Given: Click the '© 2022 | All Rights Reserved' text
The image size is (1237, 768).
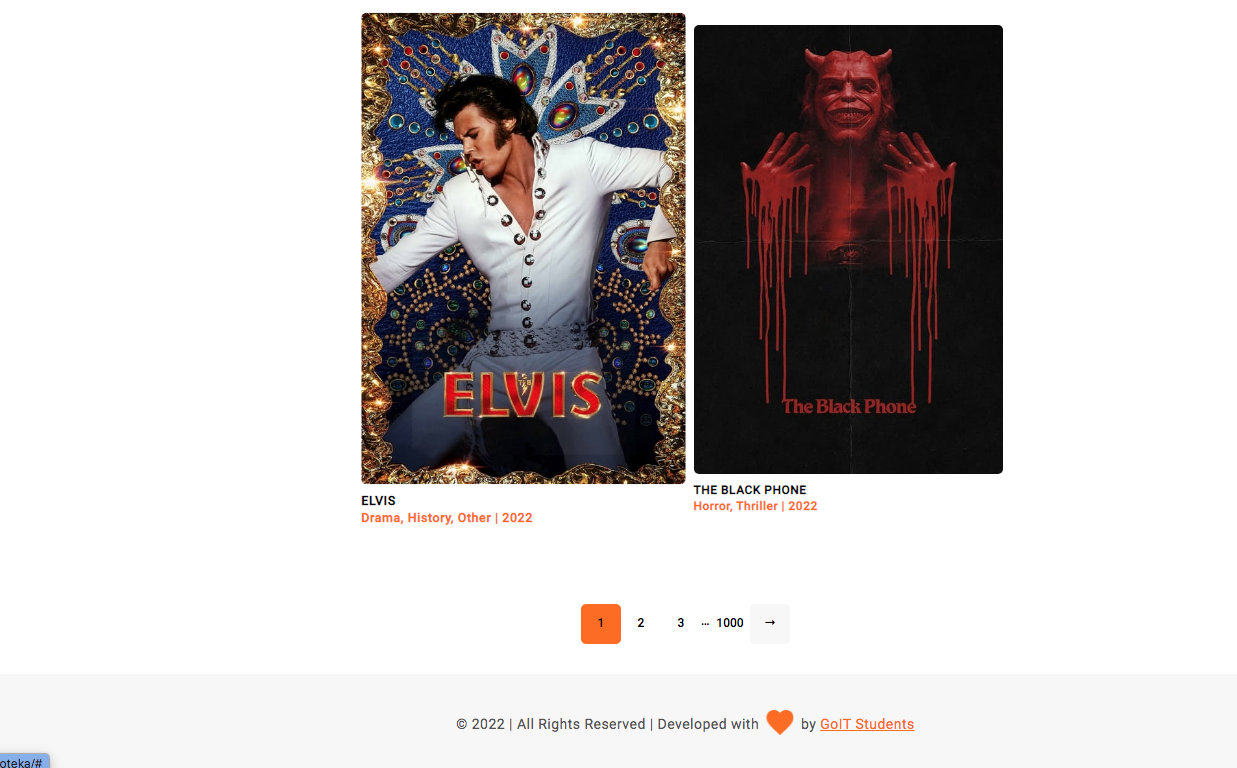Looking at the screenshot, I should (x=551, y=724).
